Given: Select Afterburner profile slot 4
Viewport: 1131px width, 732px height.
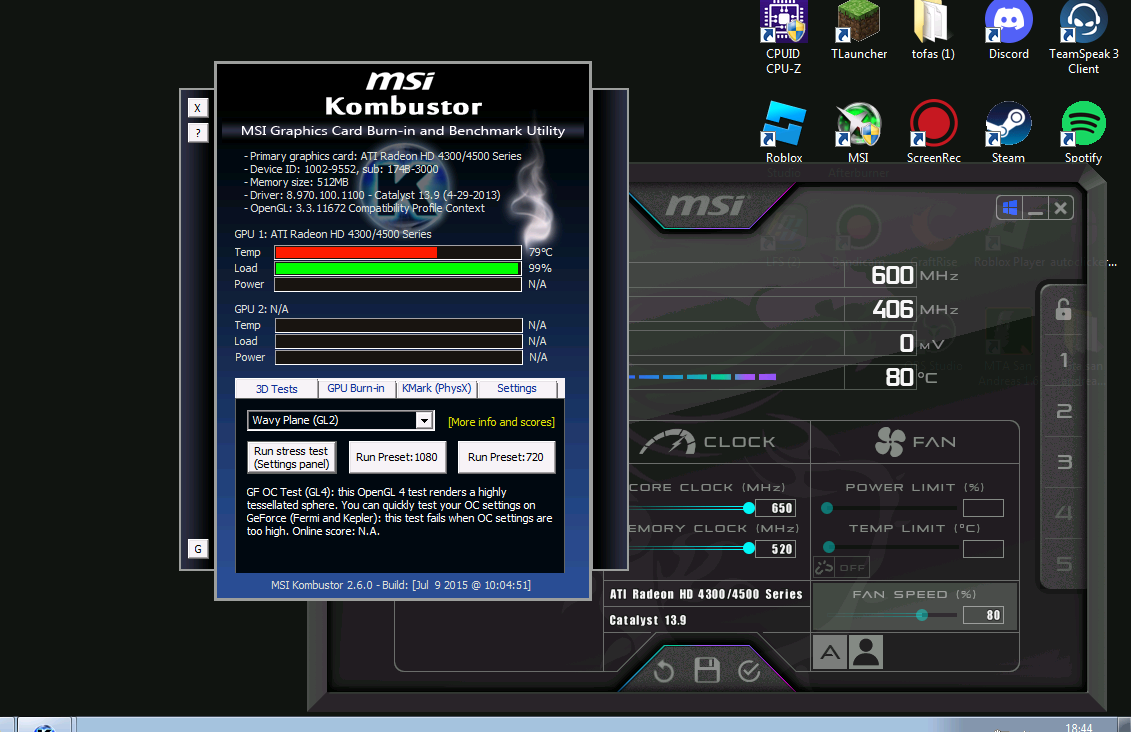Looking at the screenshot, I should coord(1064,513).
